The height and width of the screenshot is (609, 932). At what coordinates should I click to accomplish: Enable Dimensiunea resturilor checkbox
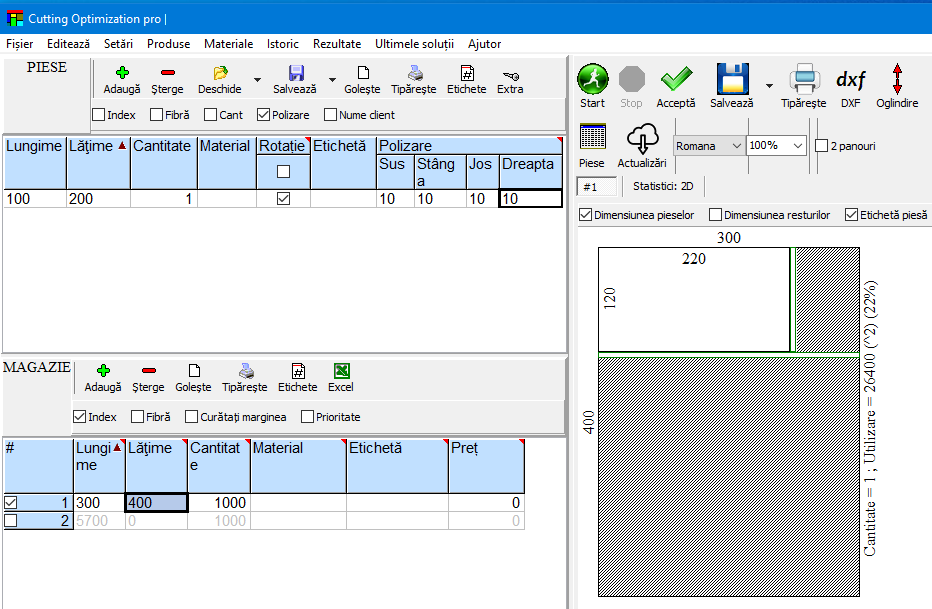pyautogui.click(x=716, y=215)
